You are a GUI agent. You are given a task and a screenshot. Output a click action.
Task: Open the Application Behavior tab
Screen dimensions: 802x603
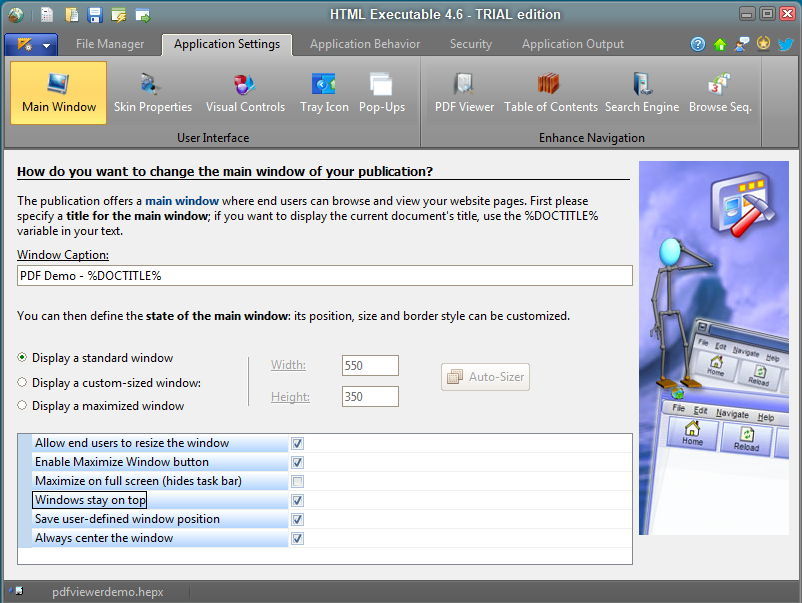point(365,44)
